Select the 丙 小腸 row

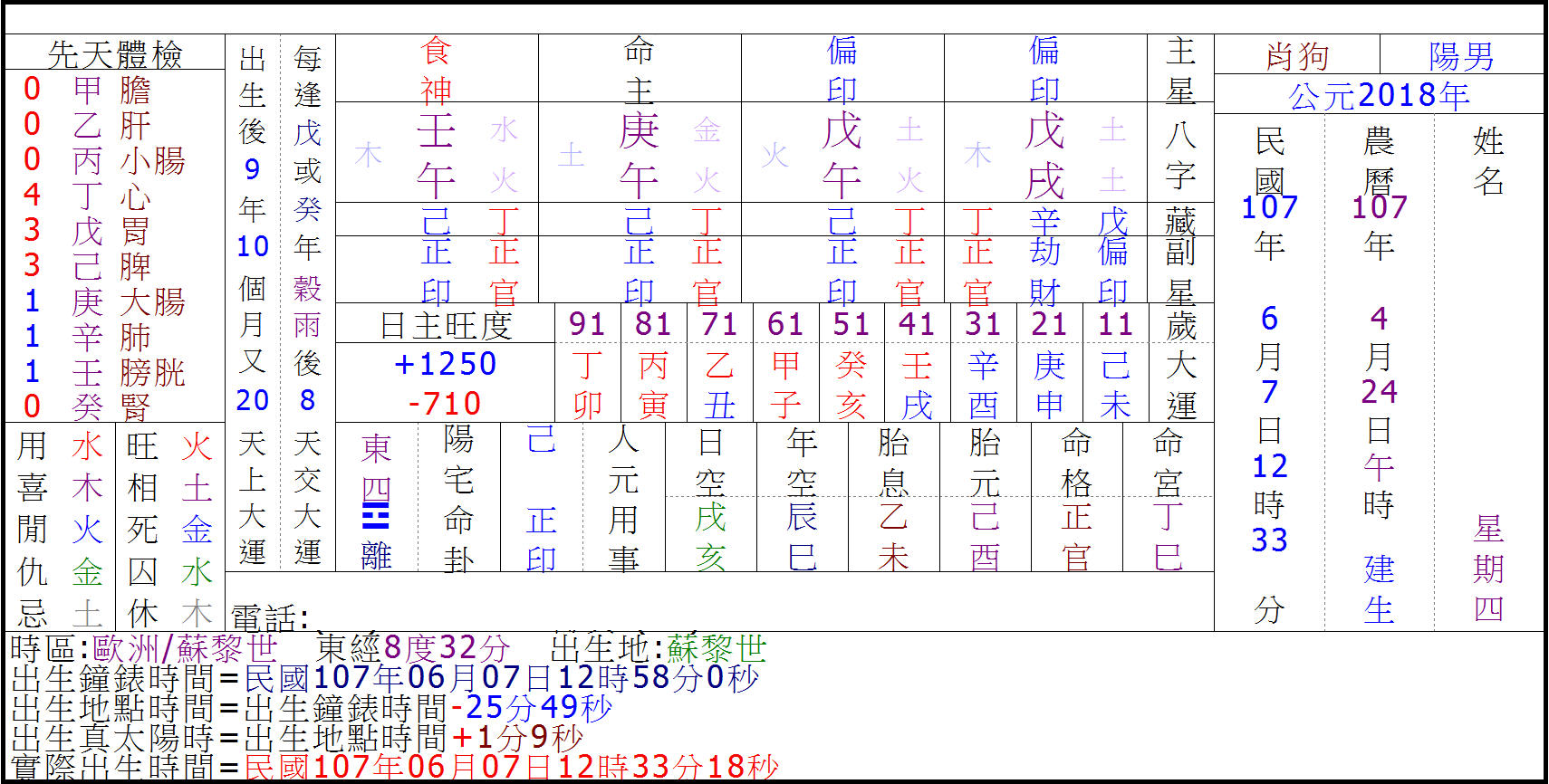coord(104,160)
